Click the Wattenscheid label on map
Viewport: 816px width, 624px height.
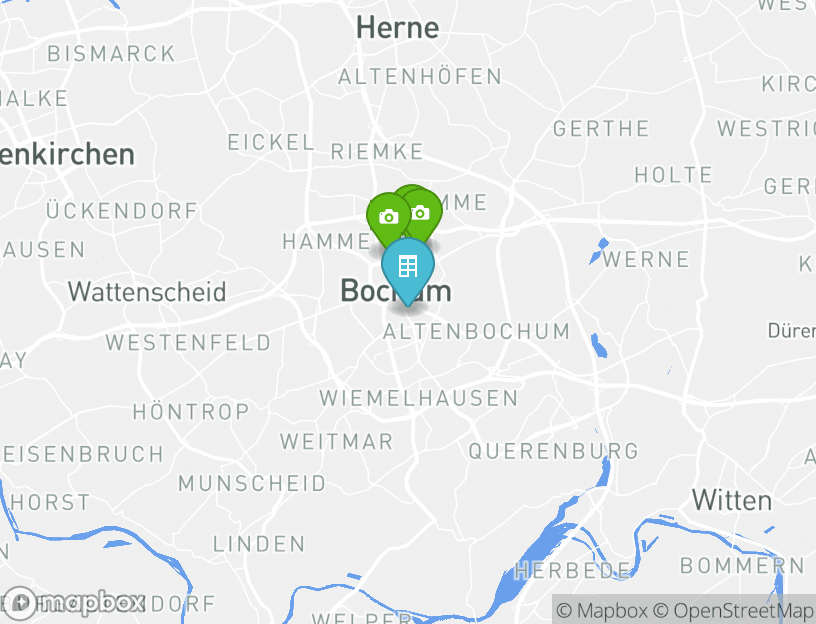147,291
